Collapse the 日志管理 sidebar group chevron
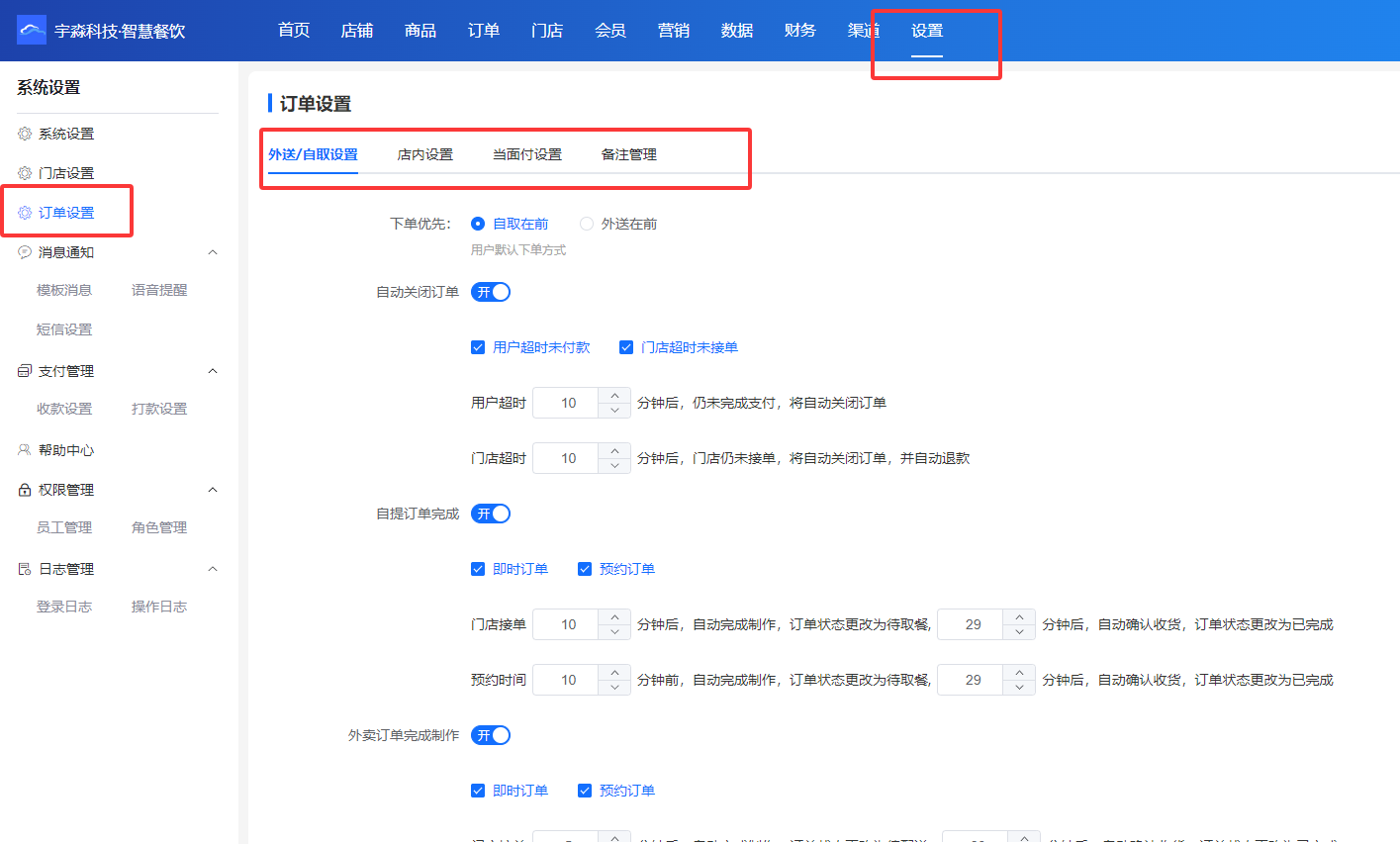Viewport: 1400px width, 844px height. click(x=213, y=569)
